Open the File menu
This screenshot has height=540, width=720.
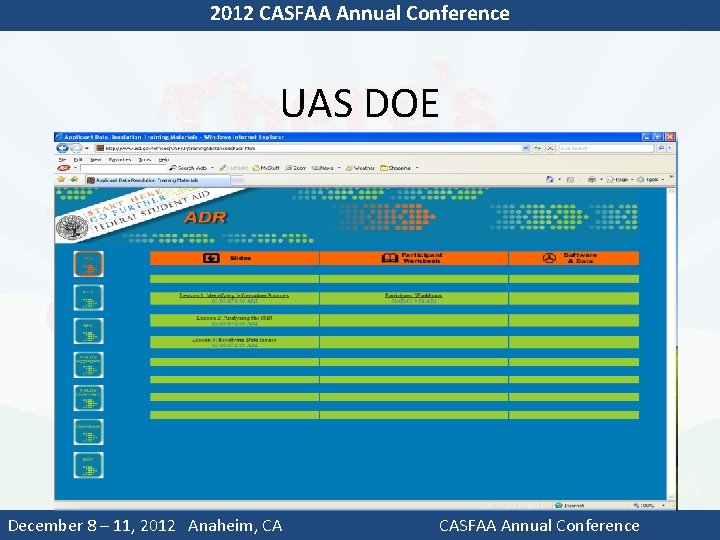click(x=62, y=160)
